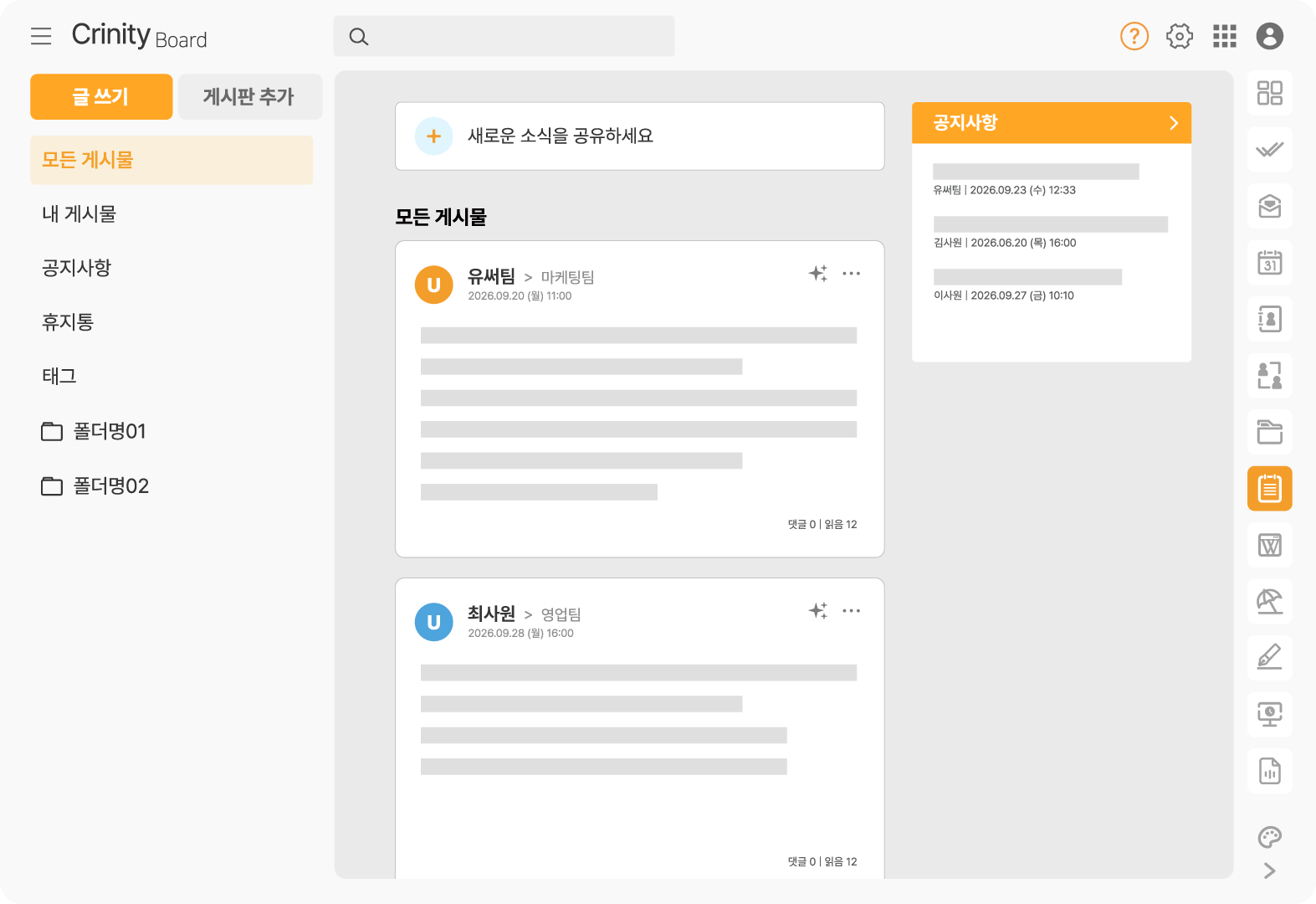Click plus icon in share news box
The image size is (1316, 904).
[x=434, y=136]
